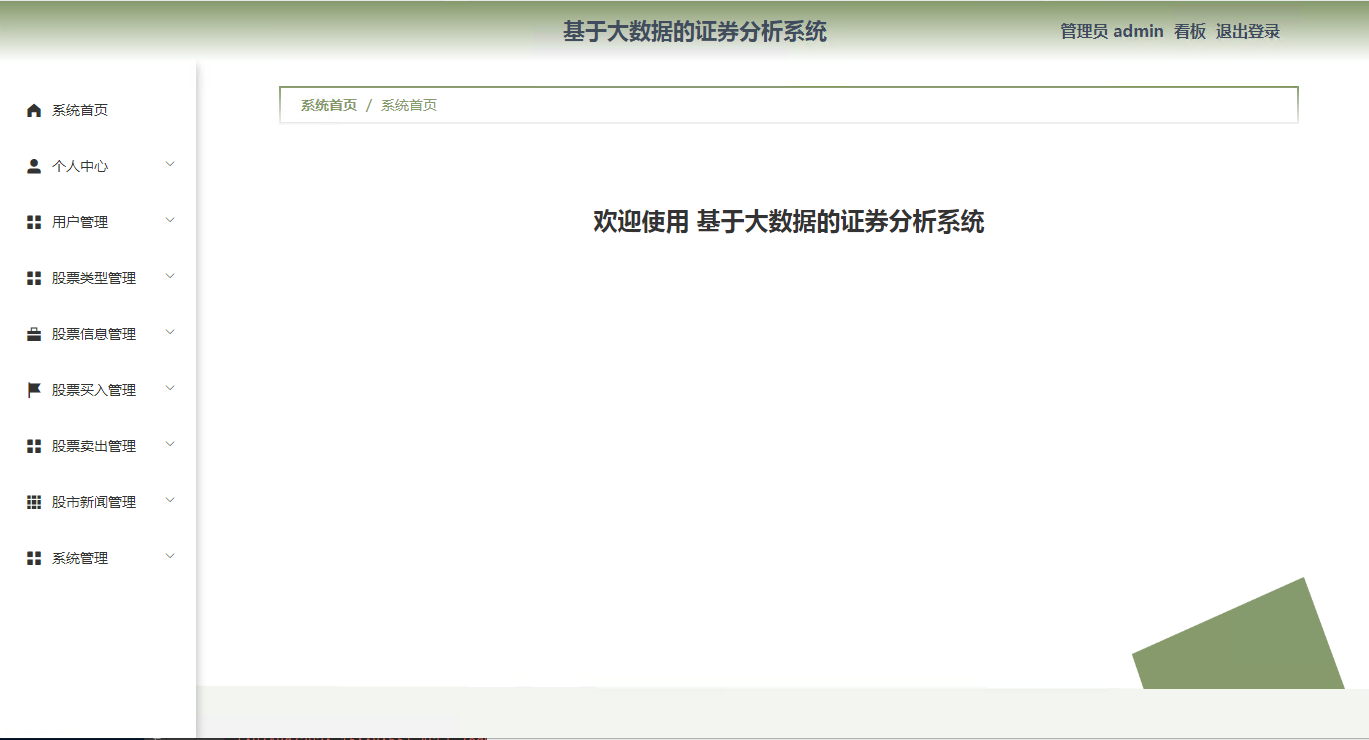Click the header title 基于大数据的证券分析系统
This screenshot has height=740, width=1369.
(x=695, y=32)
